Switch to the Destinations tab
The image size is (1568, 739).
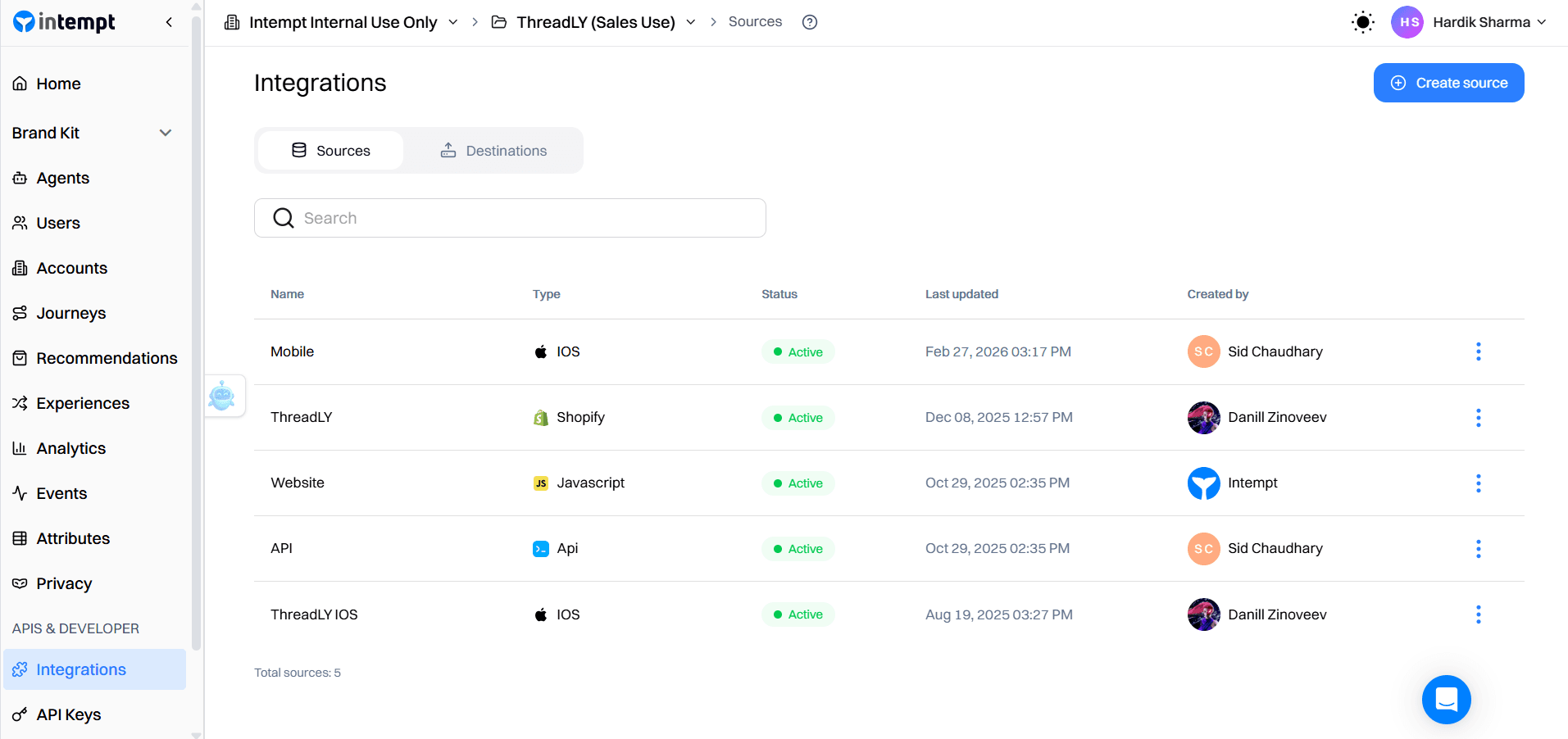point(493,150)
